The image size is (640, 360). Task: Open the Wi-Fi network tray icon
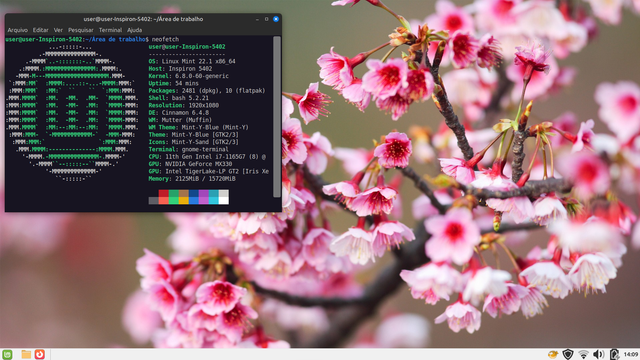point(584,354)
